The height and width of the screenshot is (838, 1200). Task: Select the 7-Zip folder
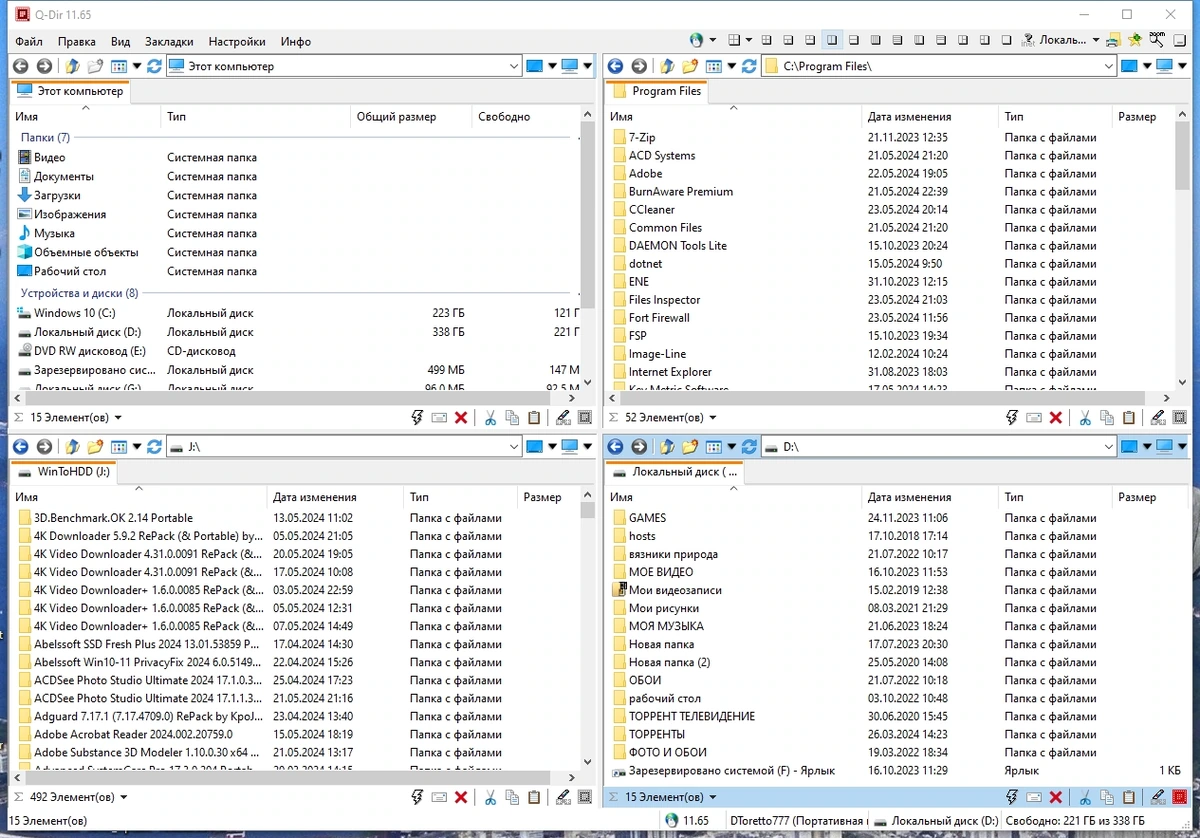pyautogui.click(x=642, y=137)
